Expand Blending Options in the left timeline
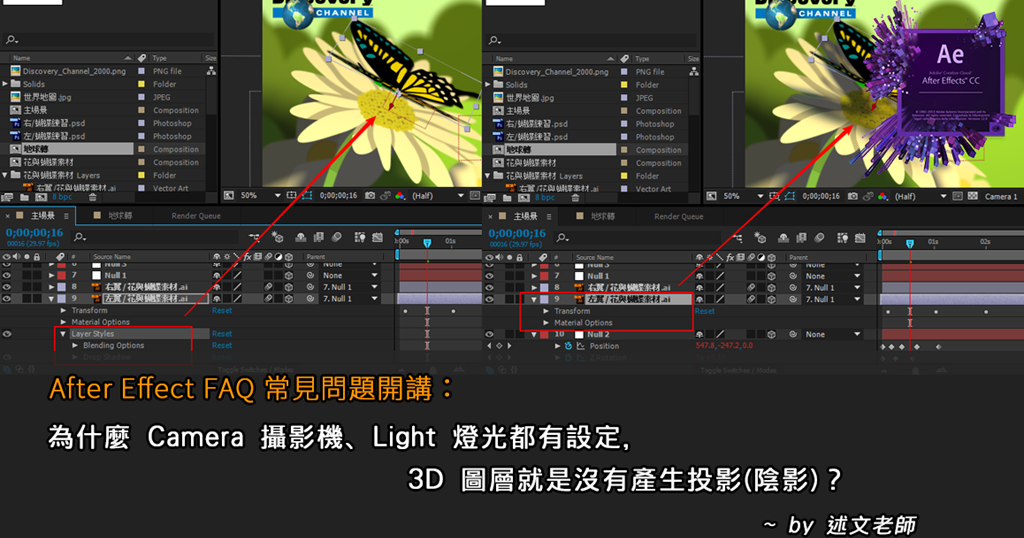The width and height of the screenshot is (1024, 538). click(75, 345)
